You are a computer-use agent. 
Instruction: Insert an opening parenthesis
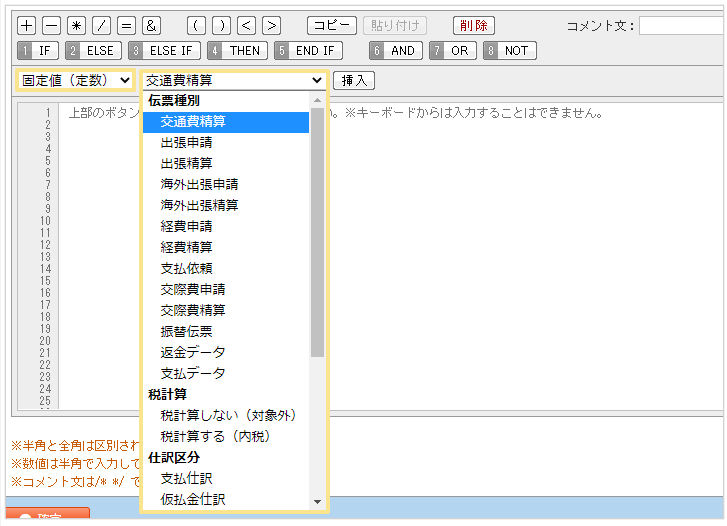click(x=197, y=26)
